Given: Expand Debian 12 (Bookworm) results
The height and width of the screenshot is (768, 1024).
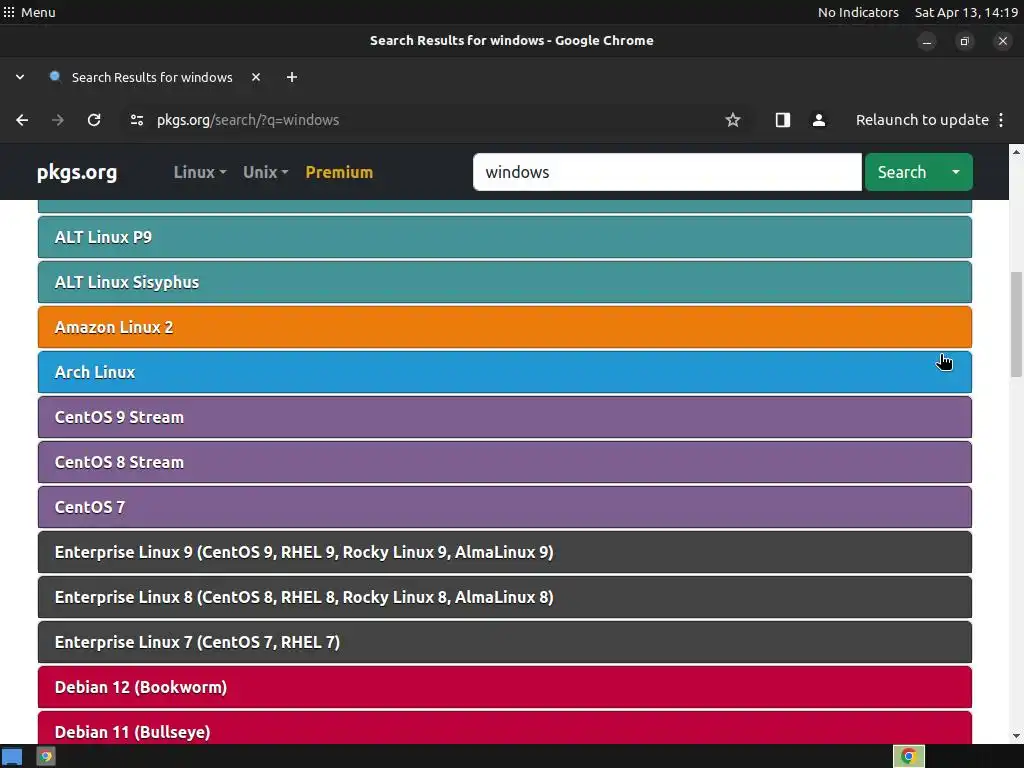Looking at the screenshot, I should pos(505,688).
